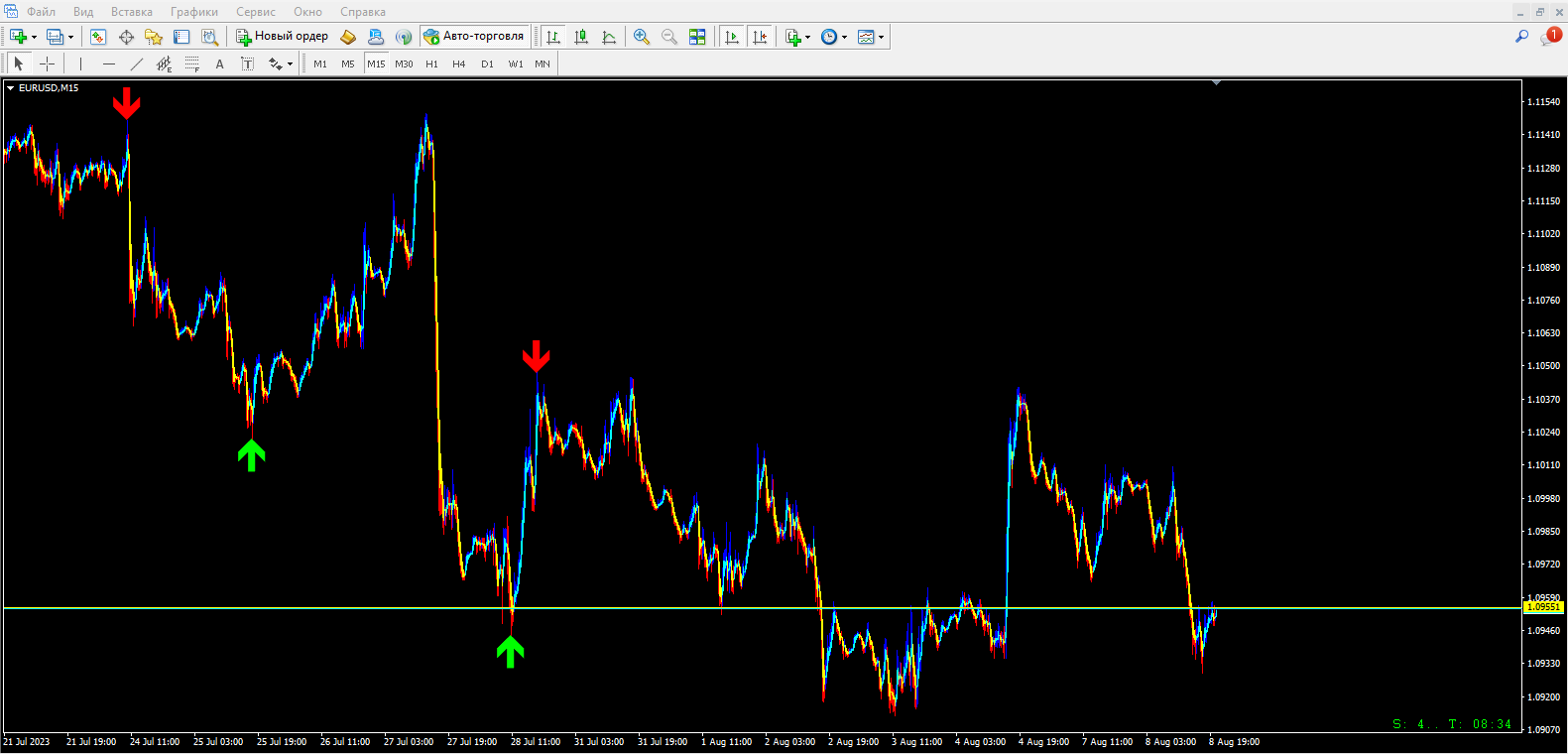Open the Data Window crosshair icon

click(126, 37)
